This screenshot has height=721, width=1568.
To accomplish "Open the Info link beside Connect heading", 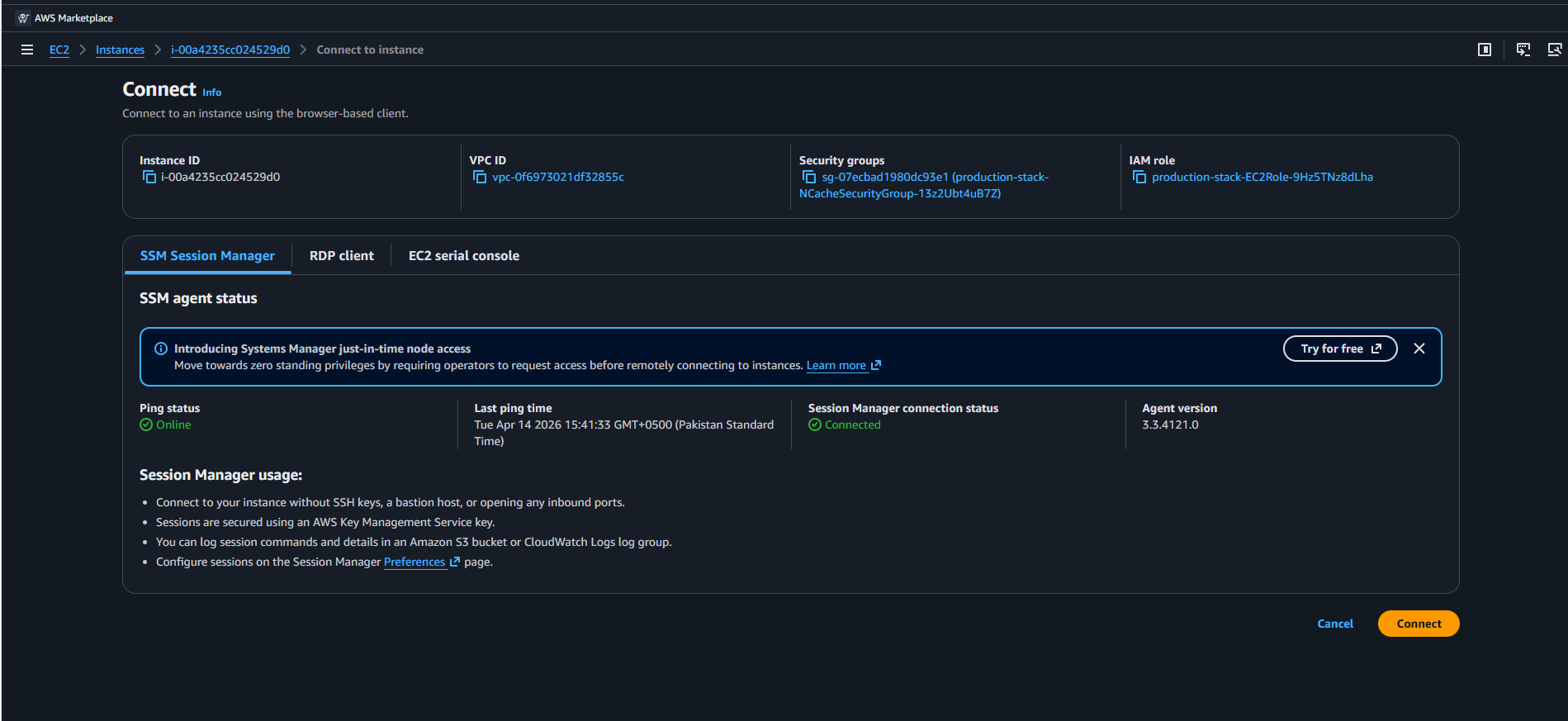I will (x=212, y=92).
